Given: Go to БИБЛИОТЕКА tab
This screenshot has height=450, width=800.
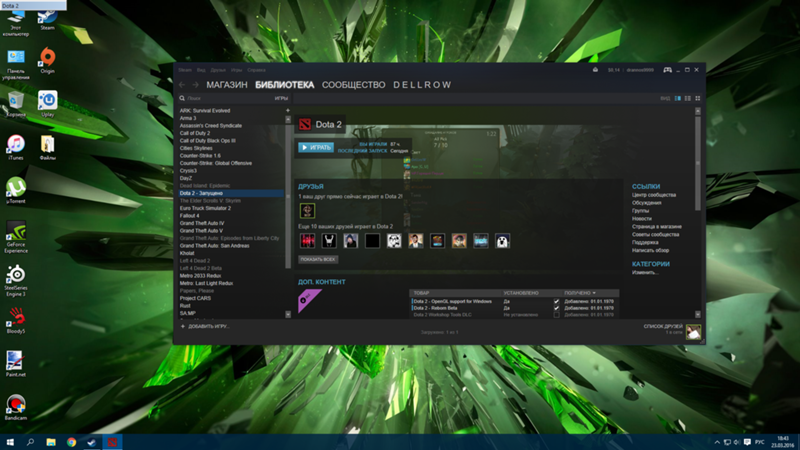Looking at the screenshot, I should tap(285, 85).
